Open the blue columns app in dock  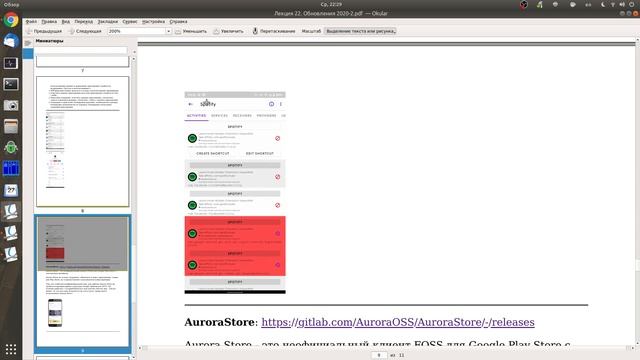[11, 169]
